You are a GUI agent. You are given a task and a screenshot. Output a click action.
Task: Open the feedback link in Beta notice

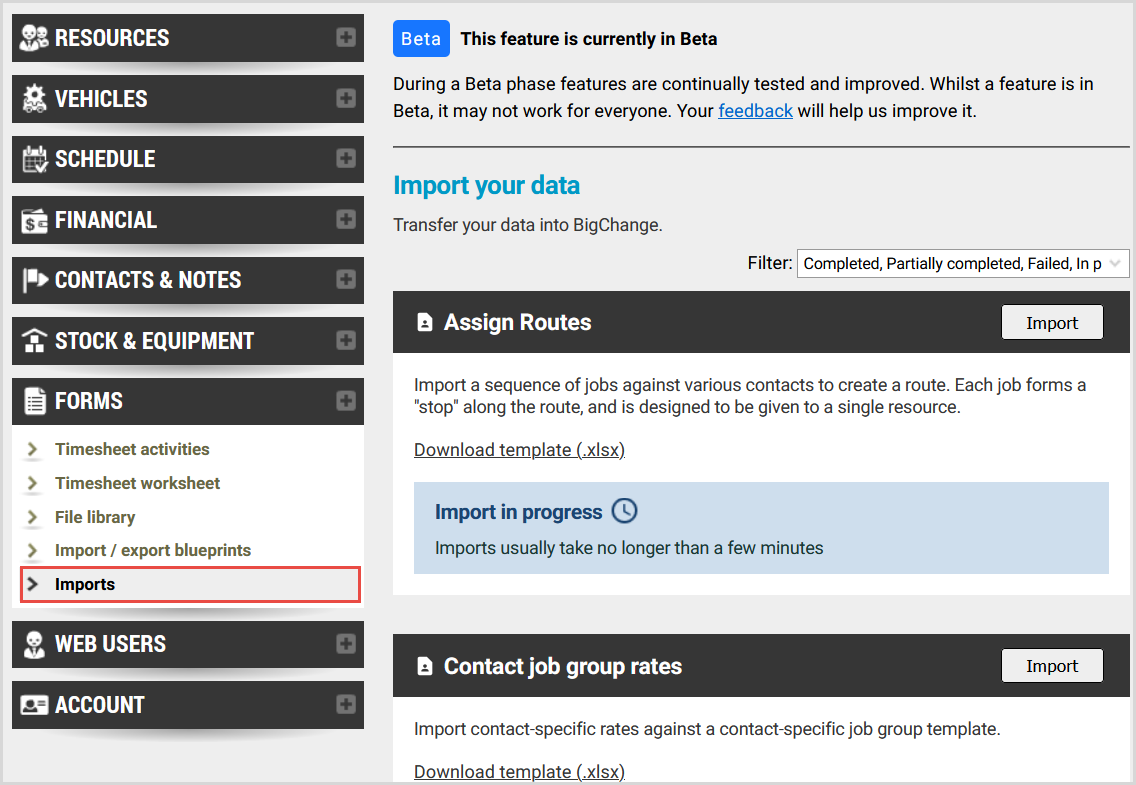click(x=755, y=111)
